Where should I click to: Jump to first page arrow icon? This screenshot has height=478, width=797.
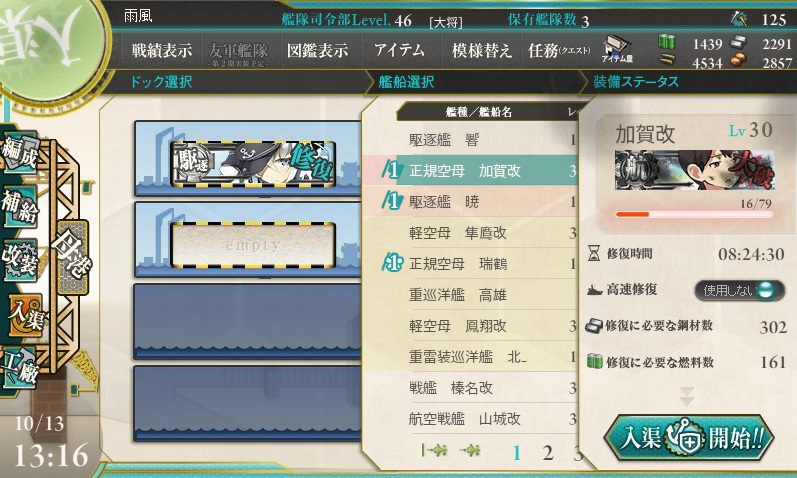tap(434, 450)
